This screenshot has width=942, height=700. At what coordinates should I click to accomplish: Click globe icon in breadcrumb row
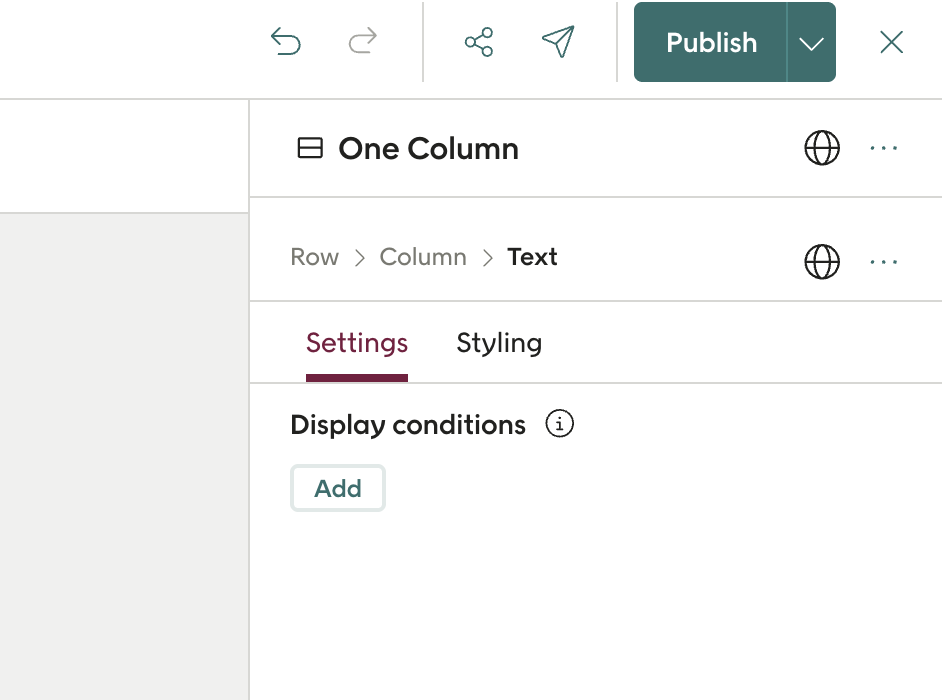(822, 261)
